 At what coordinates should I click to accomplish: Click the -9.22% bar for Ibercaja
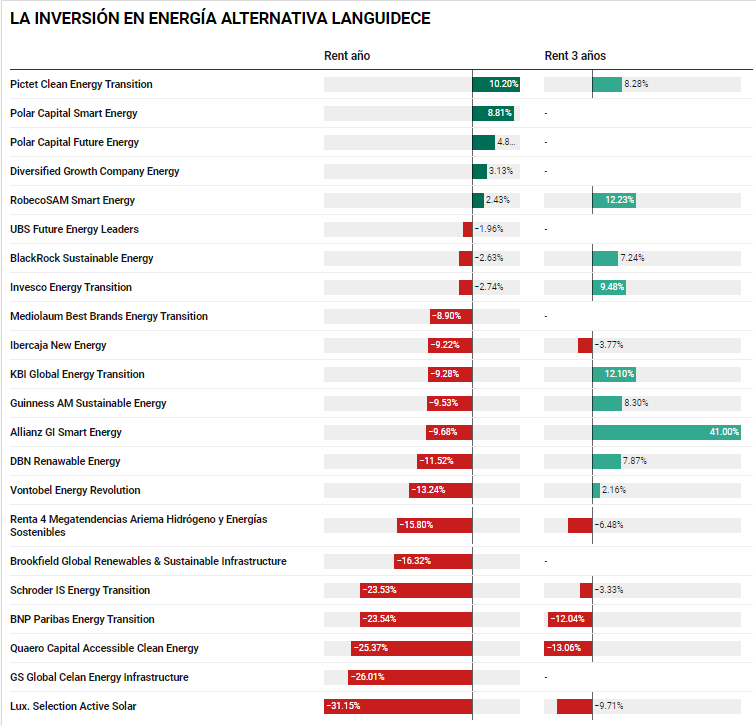pyautogui.click(x=450, y=345)
